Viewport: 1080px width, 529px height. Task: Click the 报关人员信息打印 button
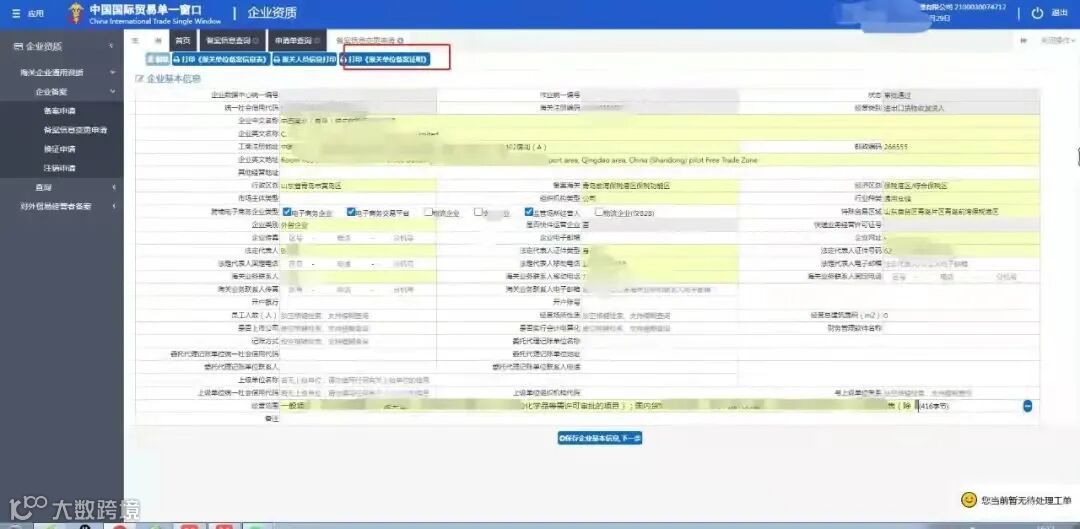(x=304, y=60)
